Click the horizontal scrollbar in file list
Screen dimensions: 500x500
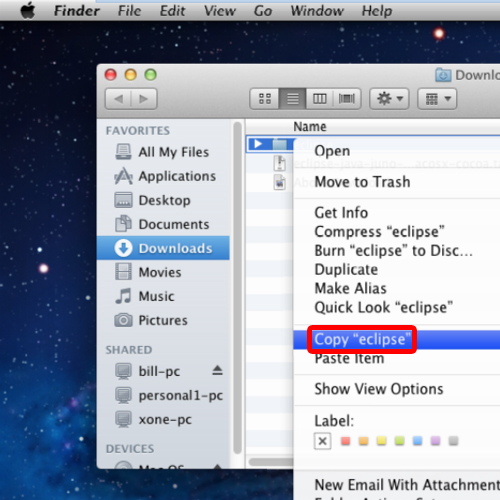[x=271, y=462]
